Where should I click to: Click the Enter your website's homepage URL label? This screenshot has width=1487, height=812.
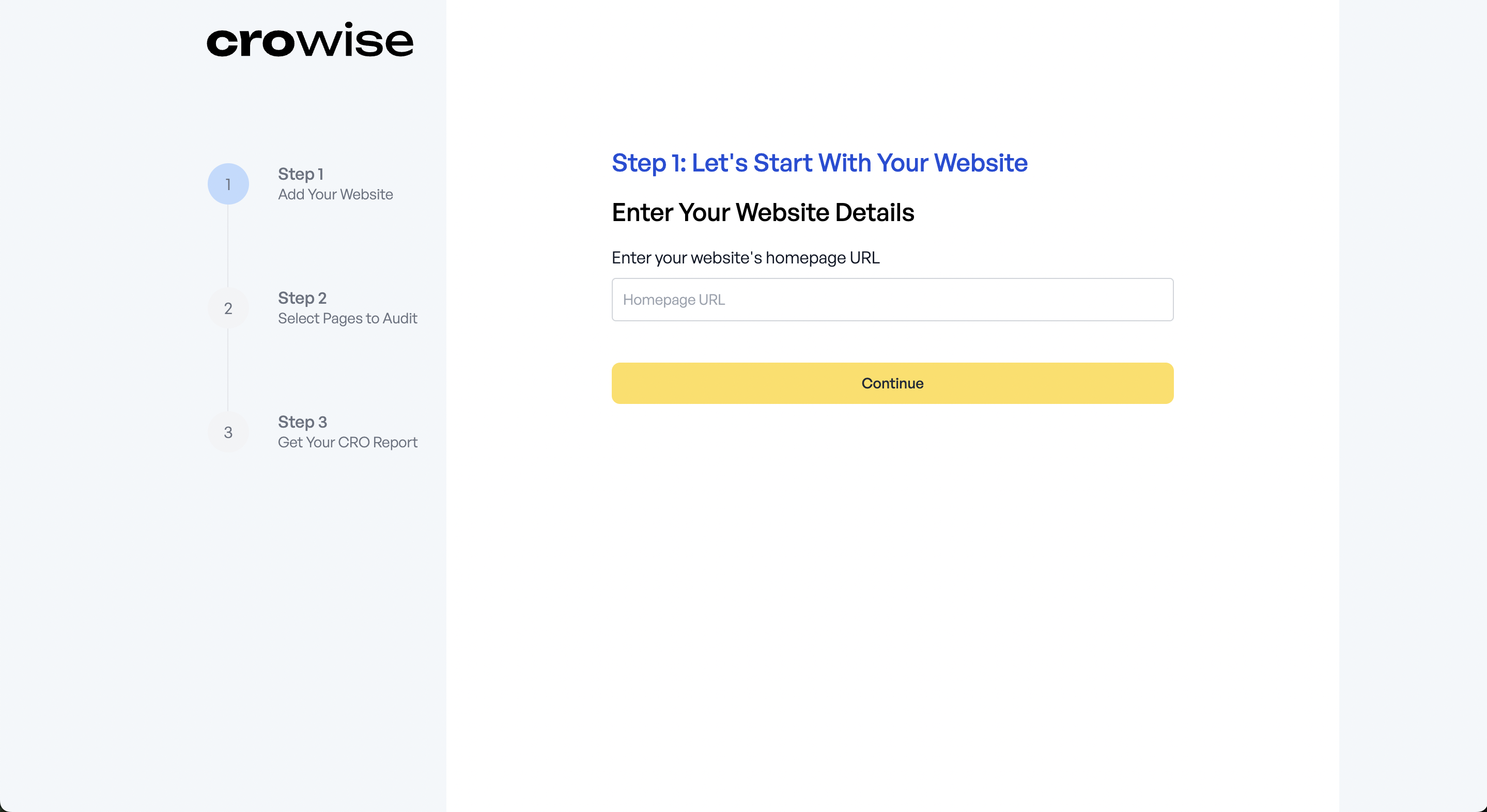click(x=746, y=258)
